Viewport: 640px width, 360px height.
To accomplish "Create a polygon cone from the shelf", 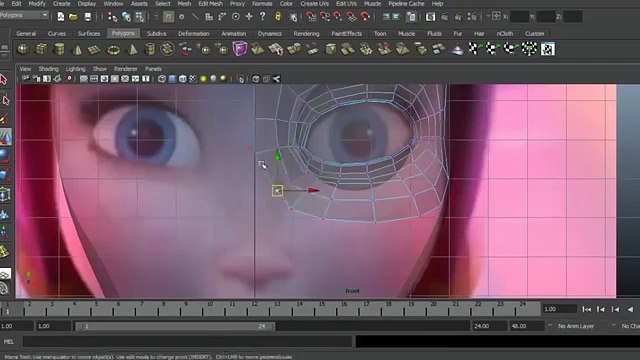I will coord(77,49).
